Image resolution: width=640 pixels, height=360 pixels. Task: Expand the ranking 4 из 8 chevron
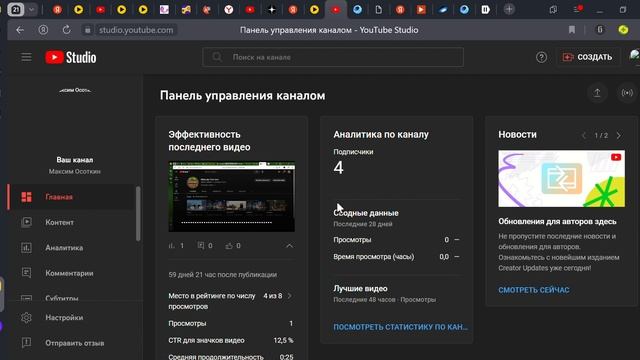point(289,296)
